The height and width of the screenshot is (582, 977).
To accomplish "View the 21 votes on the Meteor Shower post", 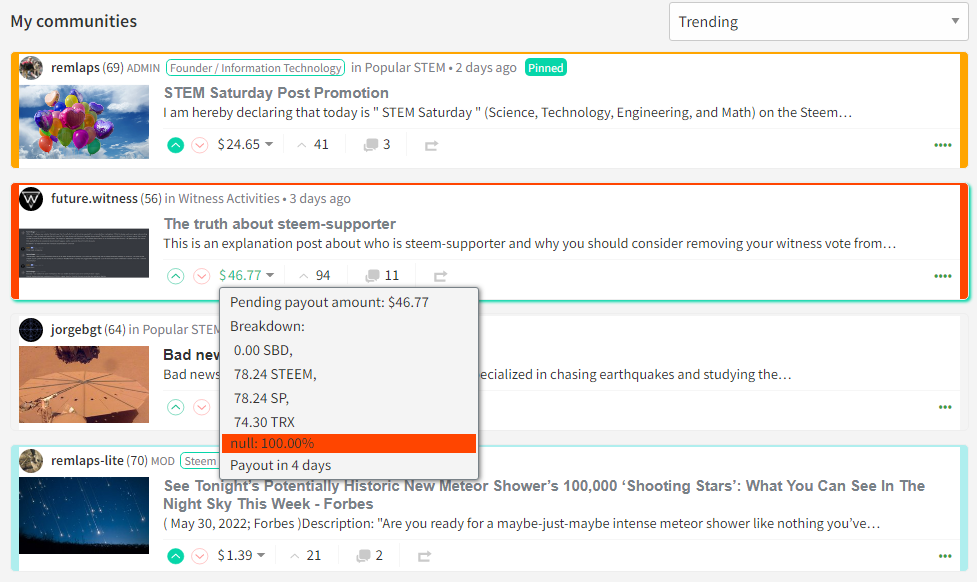I will coord(306,555).
